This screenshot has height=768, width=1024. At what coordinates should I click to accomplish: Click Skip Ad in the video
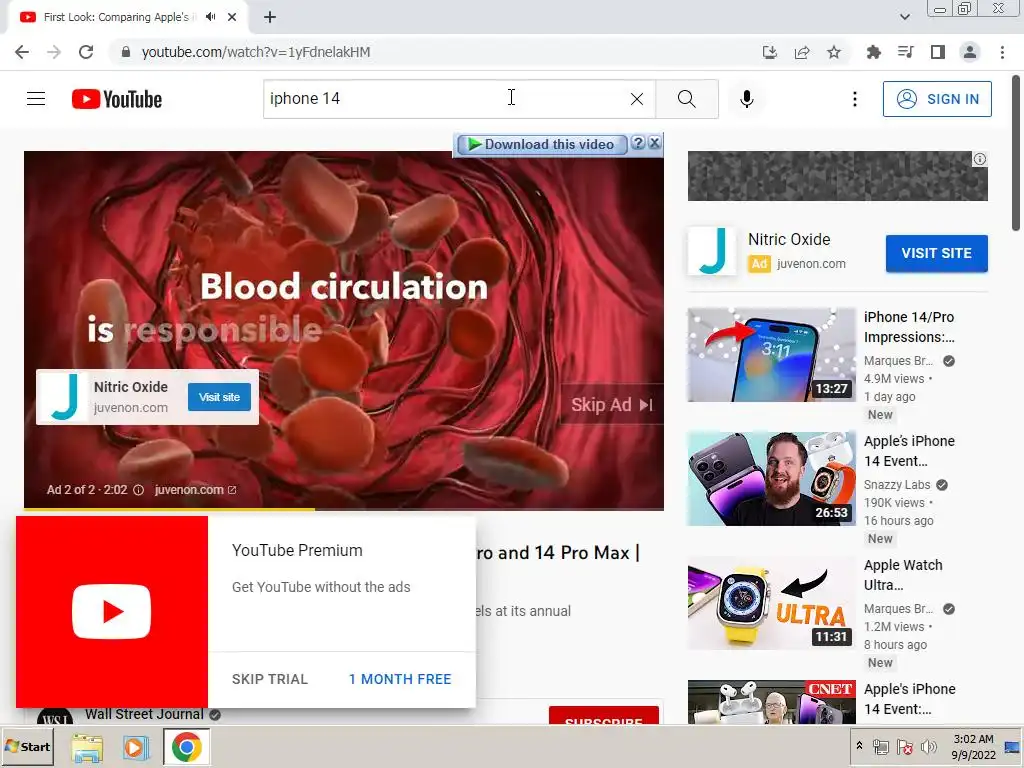[611, 405]
